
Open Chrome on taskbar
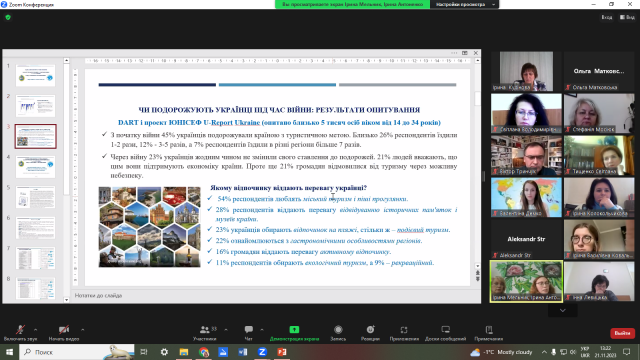(204, 352)
